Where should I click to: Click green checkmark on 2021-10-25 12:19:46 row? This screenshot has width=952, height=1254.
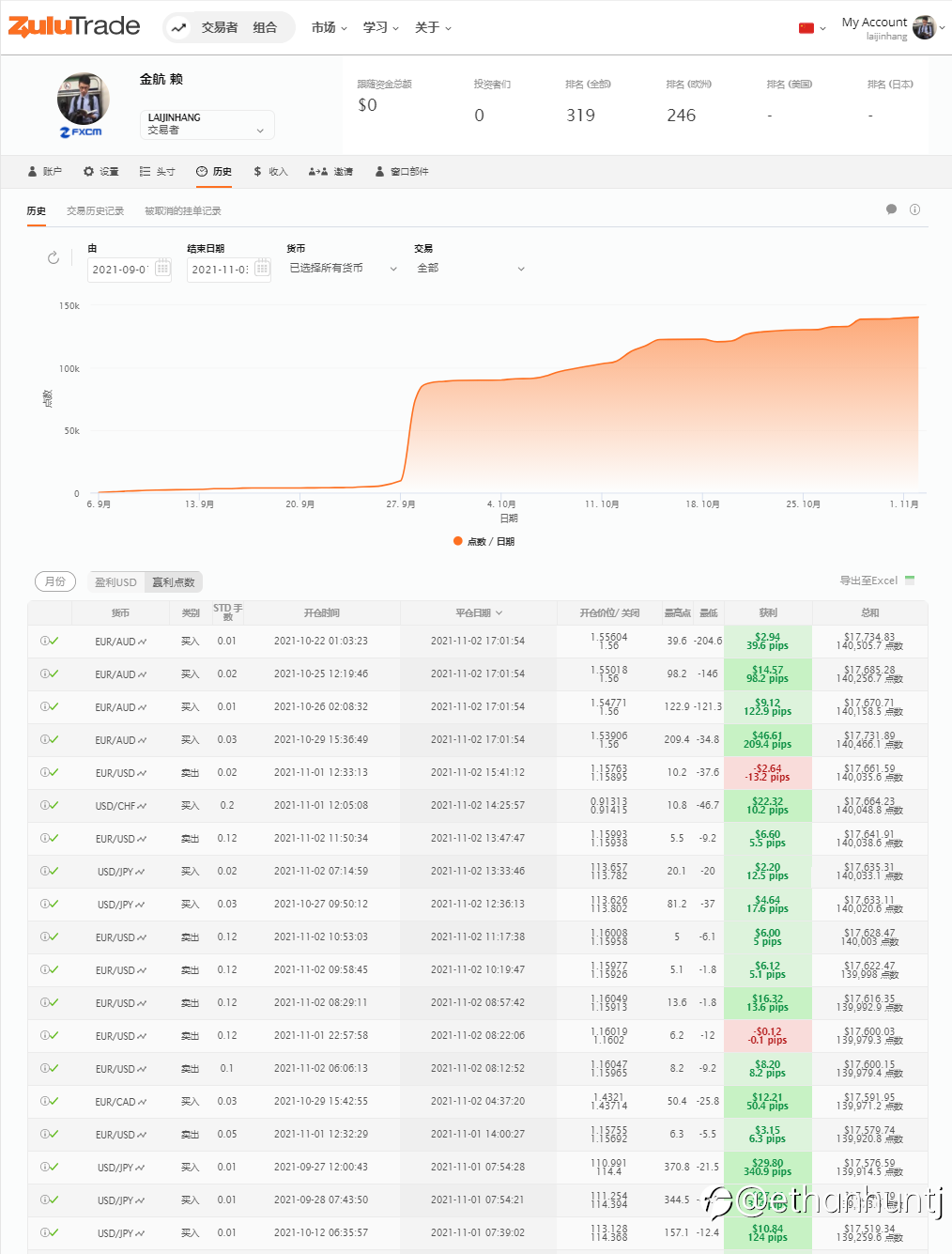click(x=54, y=673)
